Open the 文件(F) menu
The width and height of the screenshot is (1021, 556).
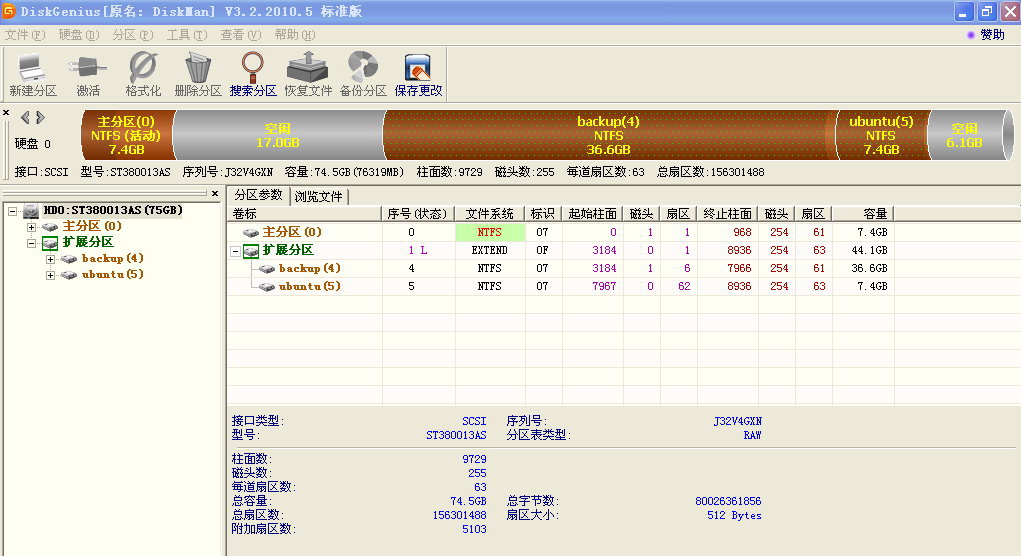point(25,35)
